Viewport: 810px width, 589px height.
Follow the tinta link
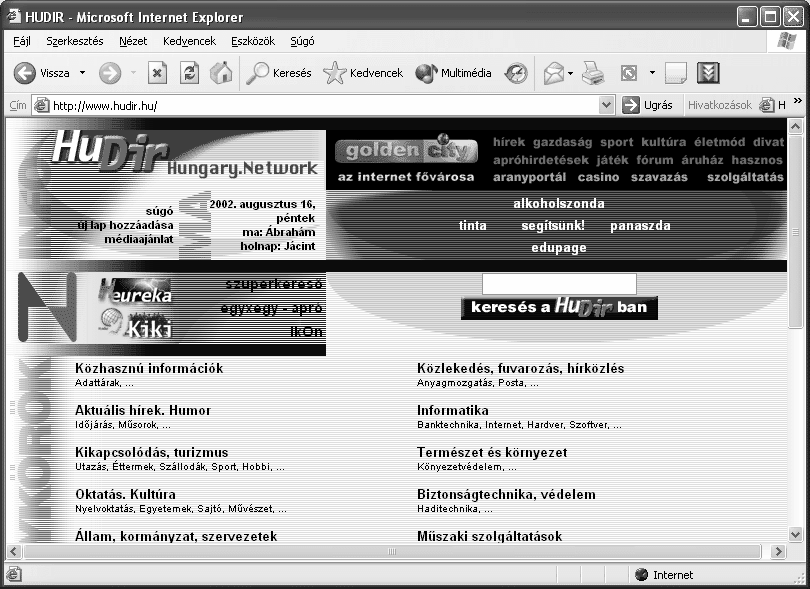pos(472,226)
